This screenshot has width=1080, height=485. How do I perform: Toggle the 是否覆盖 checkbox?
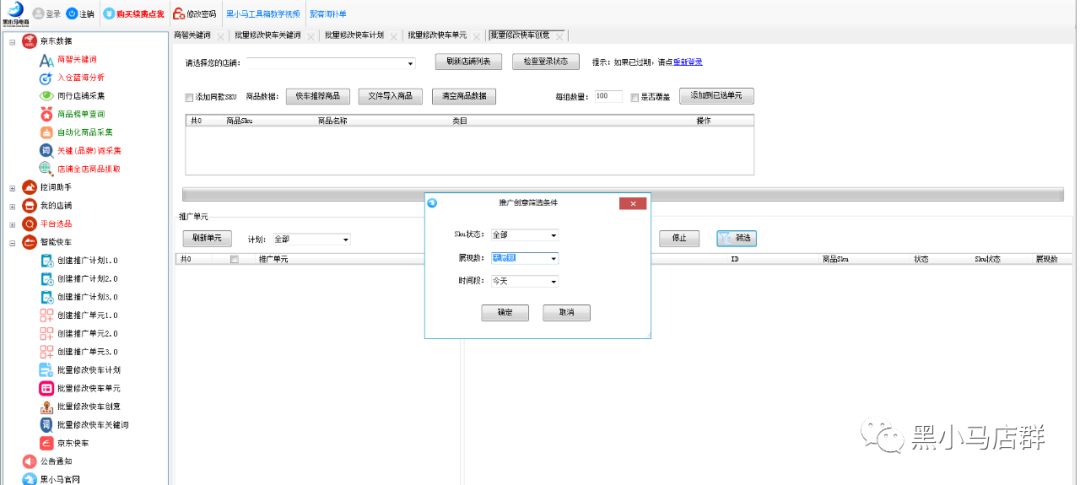tap(634, 98)
